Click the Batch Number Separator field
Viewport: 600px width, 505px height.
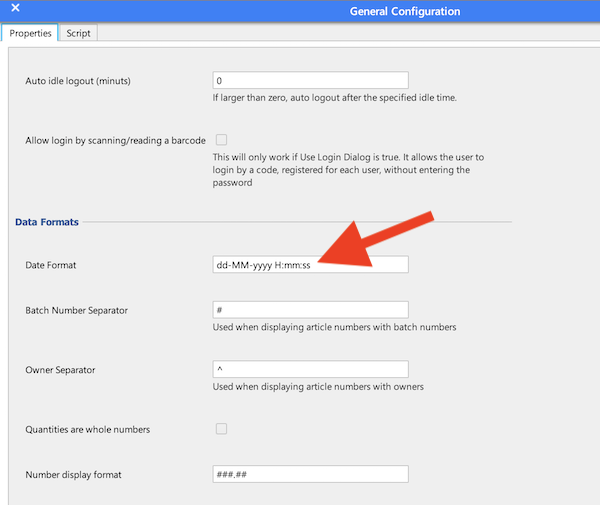tap(310, 310)
